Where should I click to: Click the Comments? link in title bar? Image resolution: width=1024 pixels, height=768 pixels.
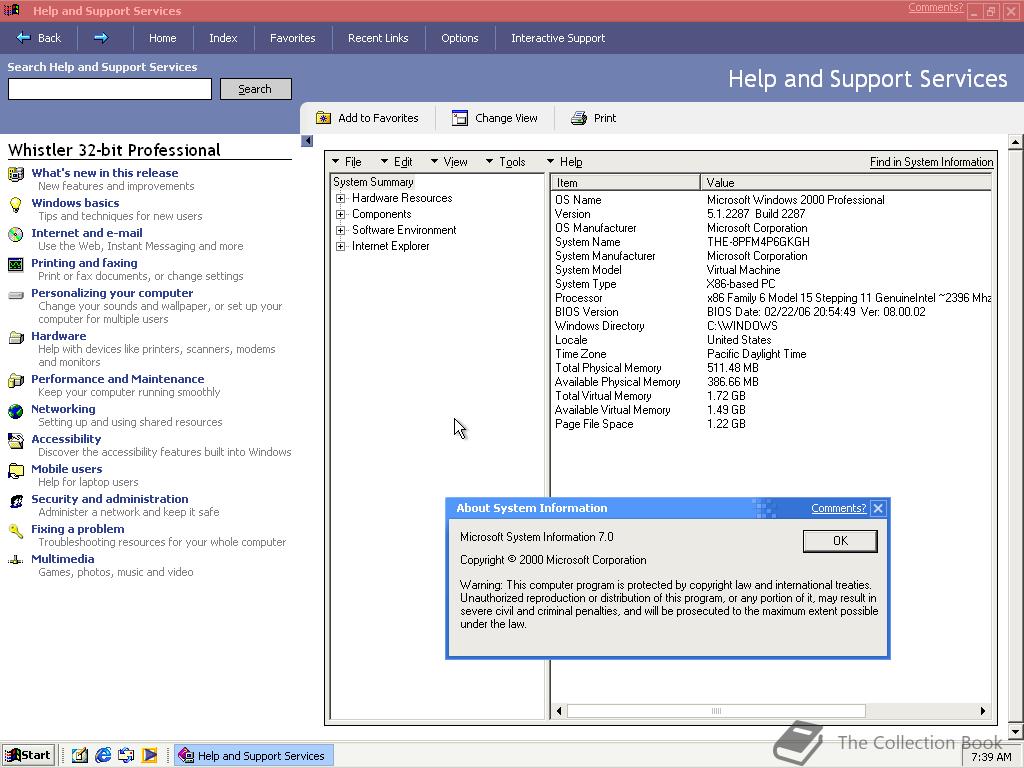pos(935,7)
